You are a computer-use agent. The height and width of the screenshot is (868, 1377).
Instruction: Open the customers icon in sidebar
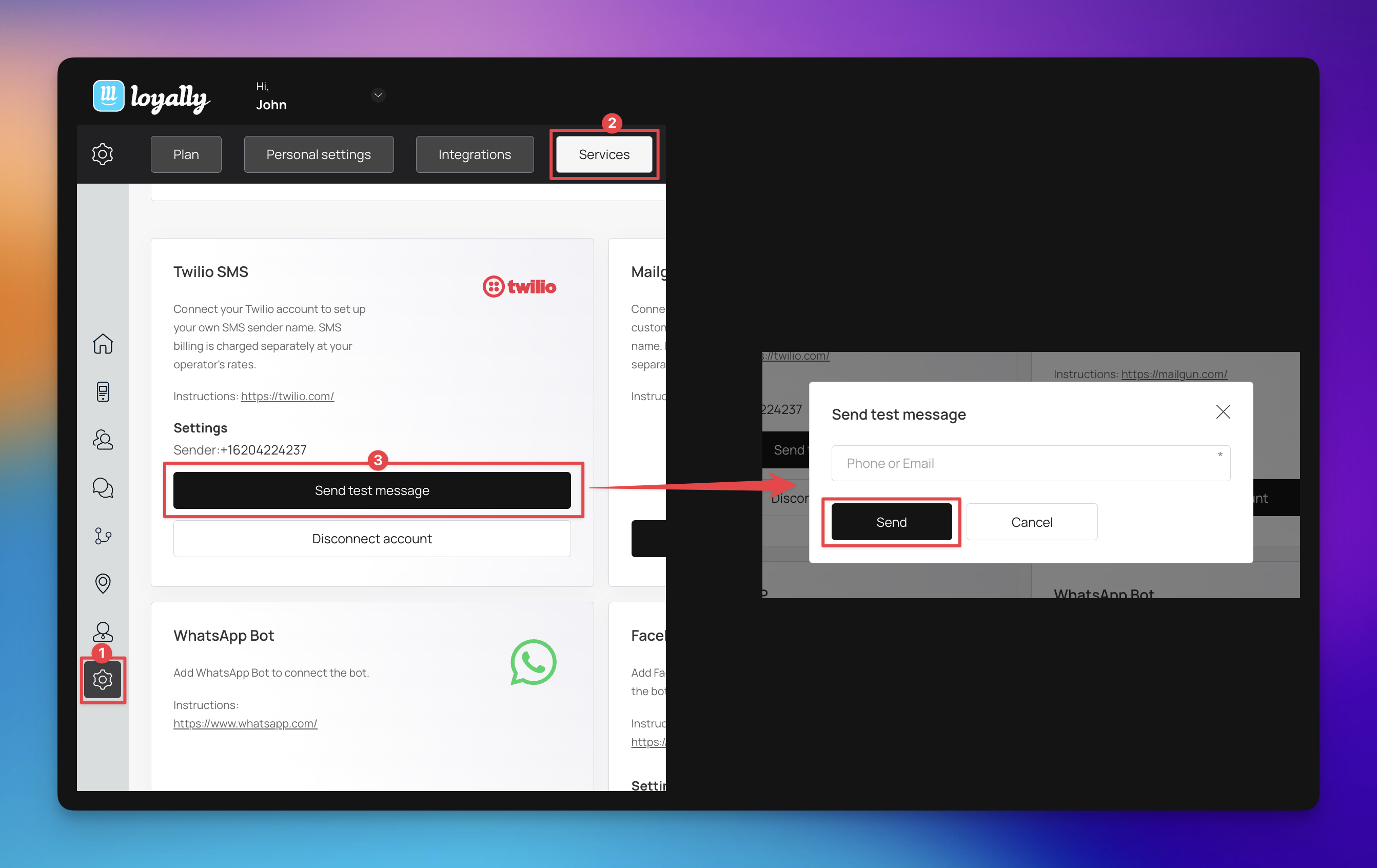tap(103, 440)
